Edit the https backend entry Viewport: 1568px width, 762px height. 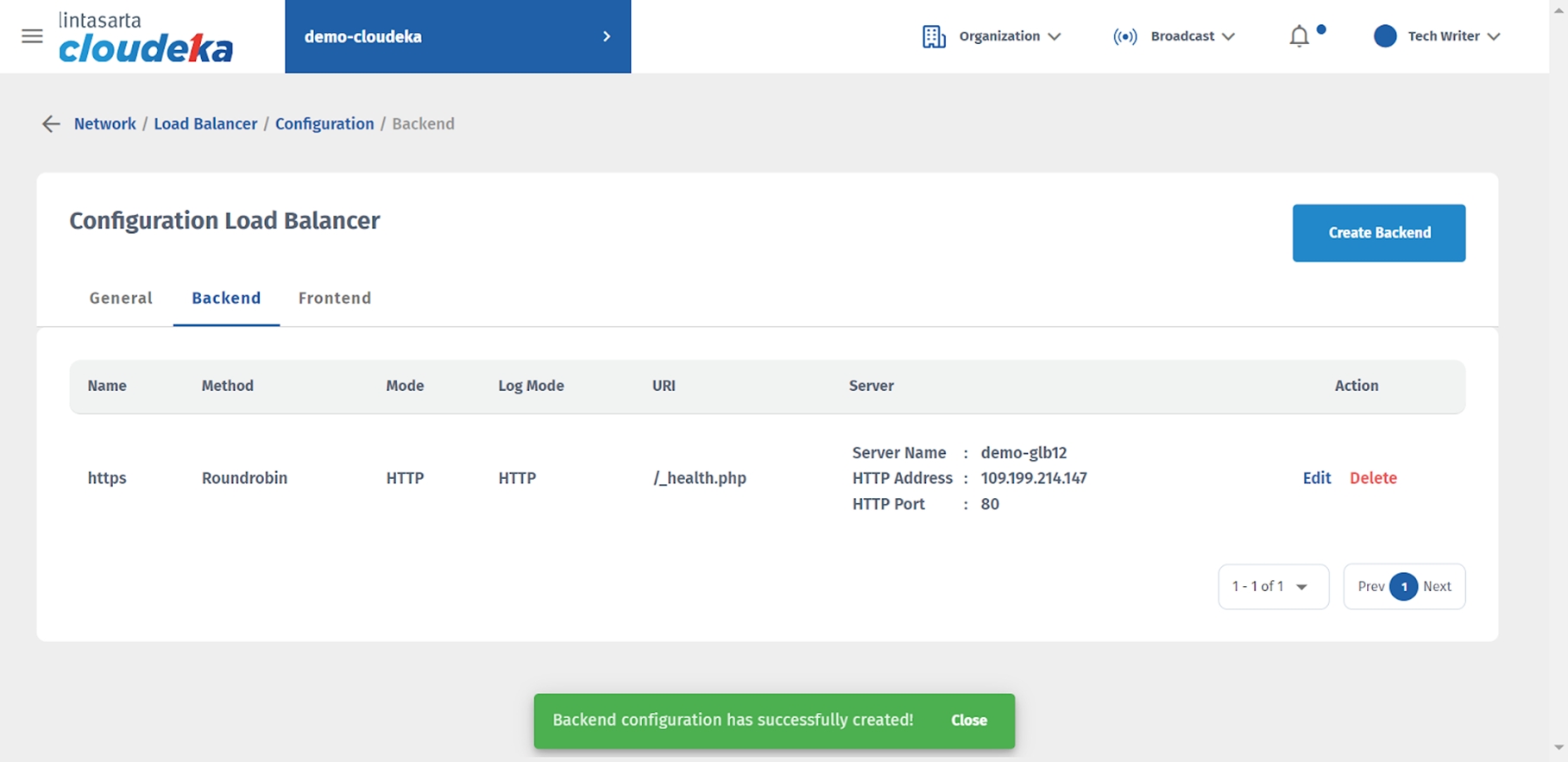[1316, 478]
